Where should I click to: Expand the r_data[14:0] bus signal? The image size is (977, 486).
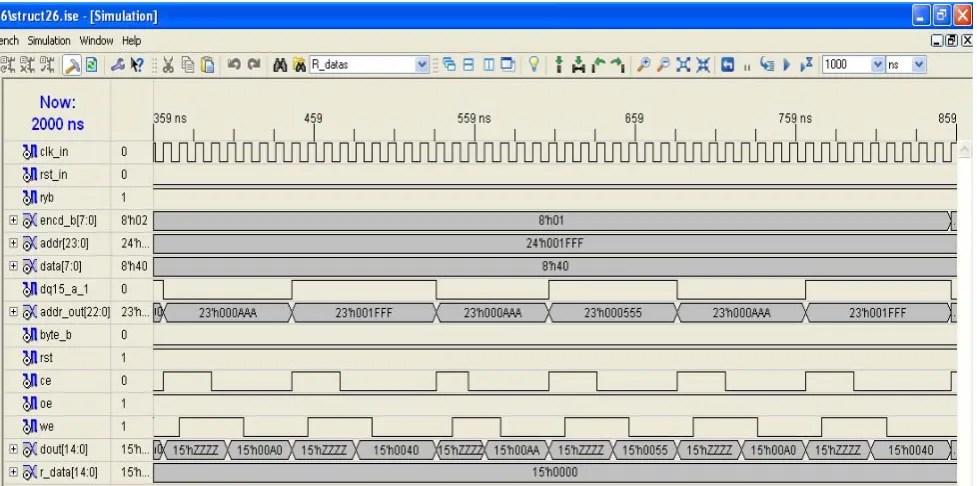[14, 472]
